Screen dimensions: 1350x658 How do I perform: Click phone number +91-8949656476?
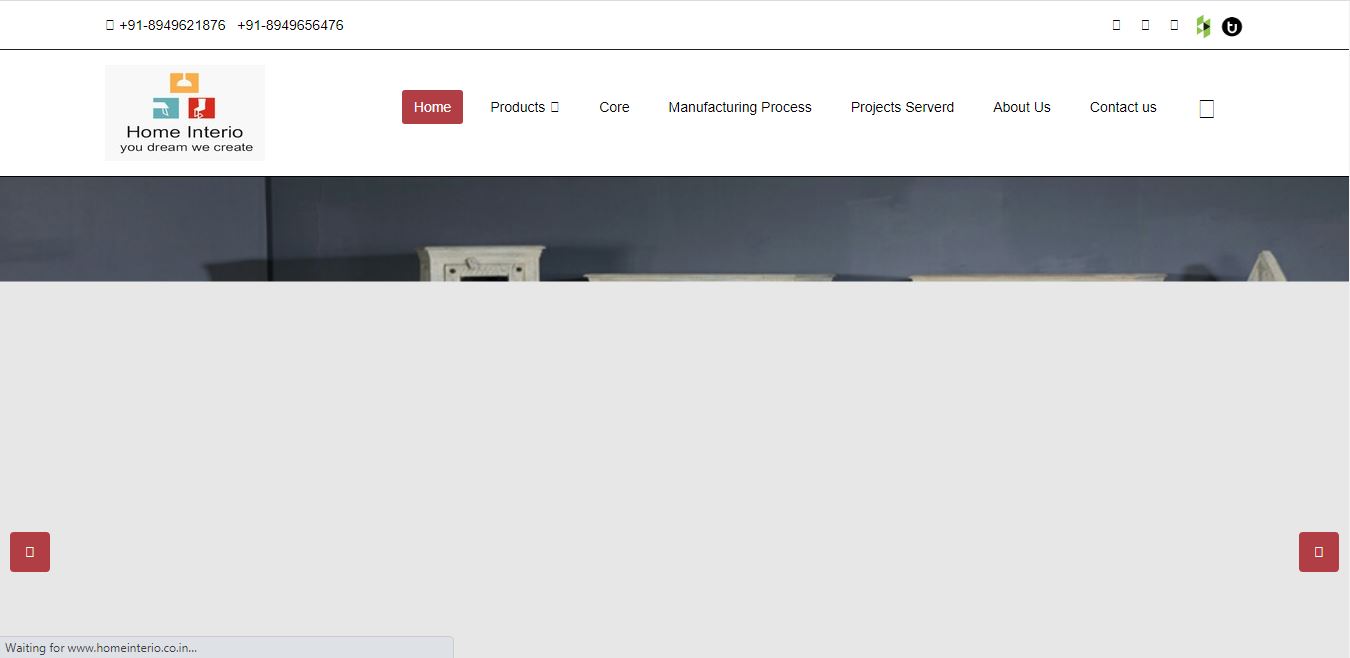tap(290, 25)
